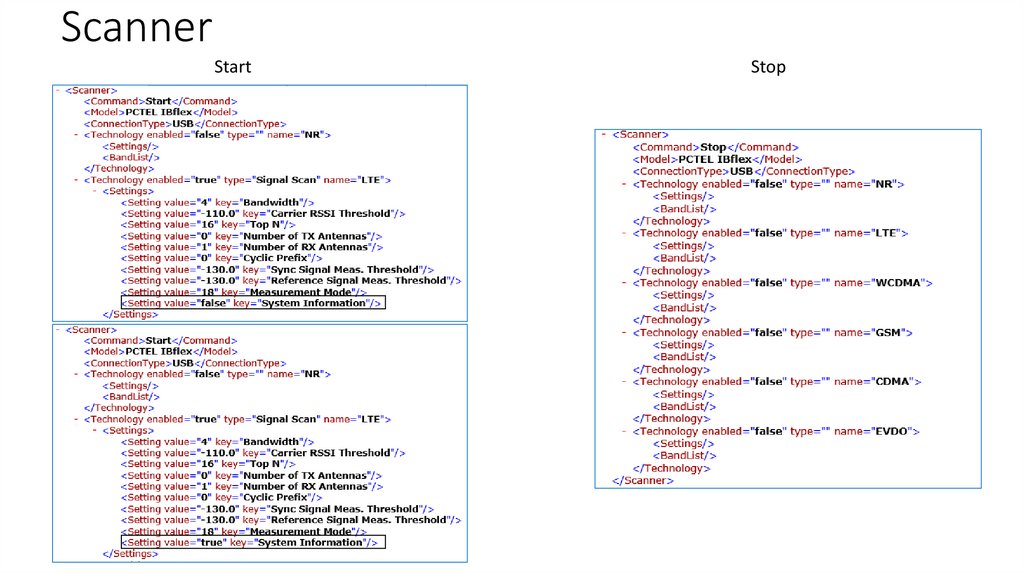Select the Reference Signal Meas. Threshold line in the lower Start box
1024x574 pixels.
pyautogui.click(x=291, y=520)
